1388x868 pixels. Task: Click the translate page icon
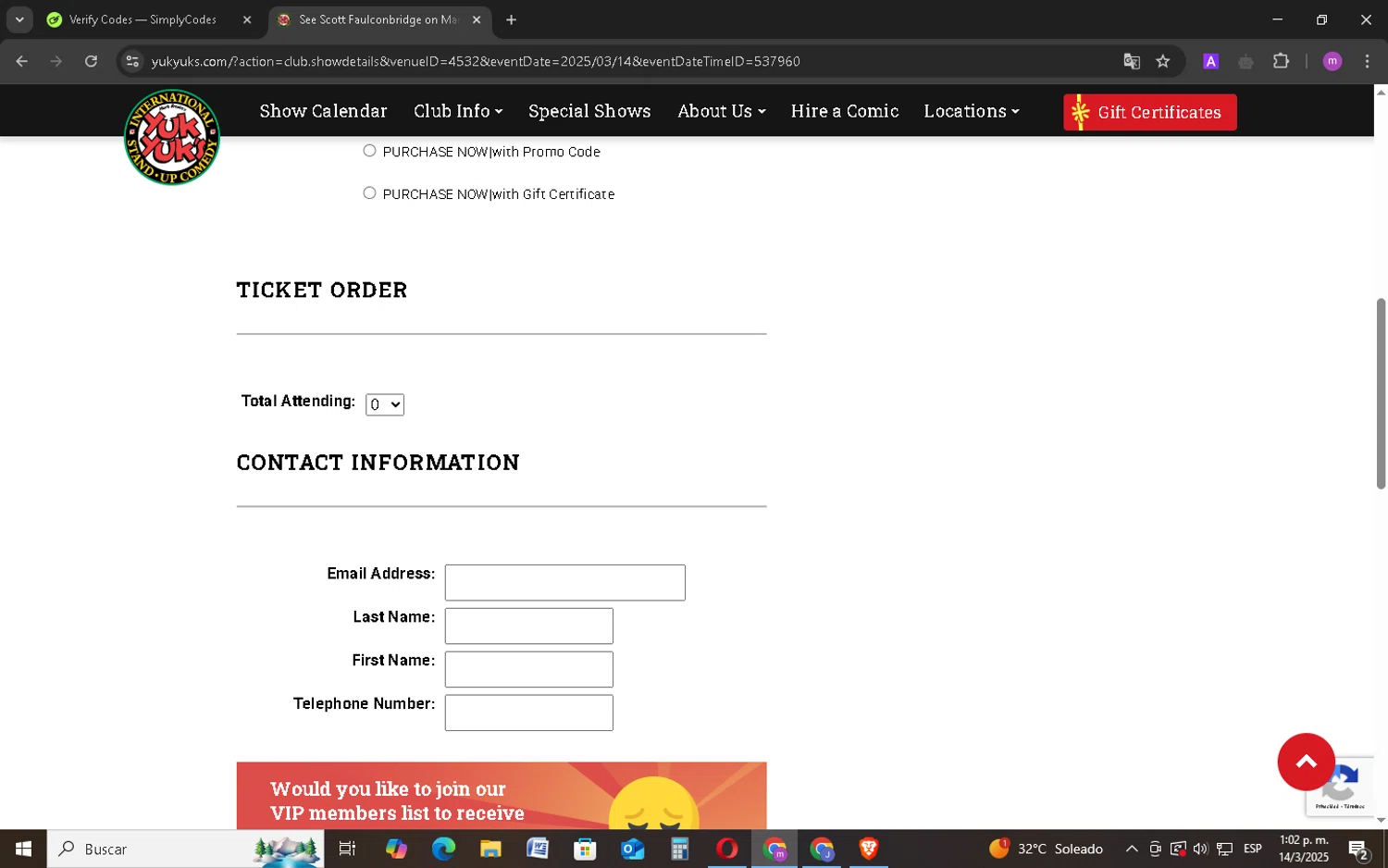[1132, 61]
